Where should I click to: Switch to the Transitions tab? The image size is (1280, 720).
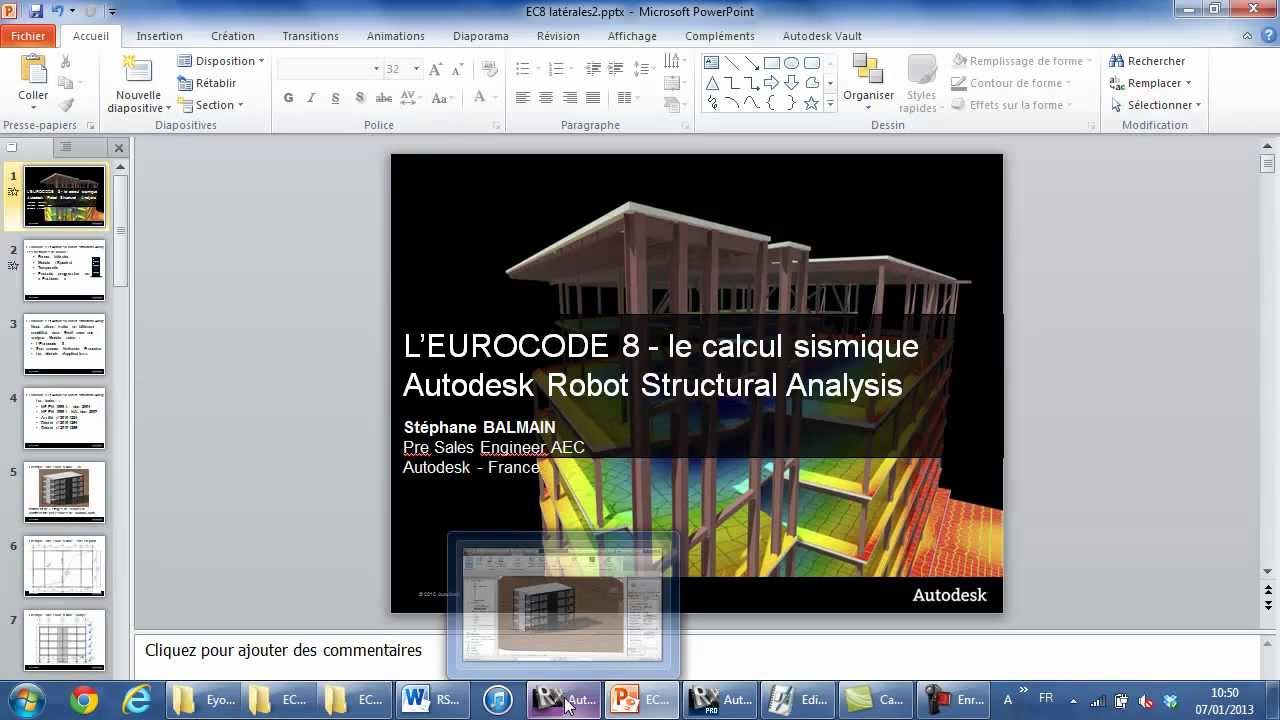click(310, 36)
